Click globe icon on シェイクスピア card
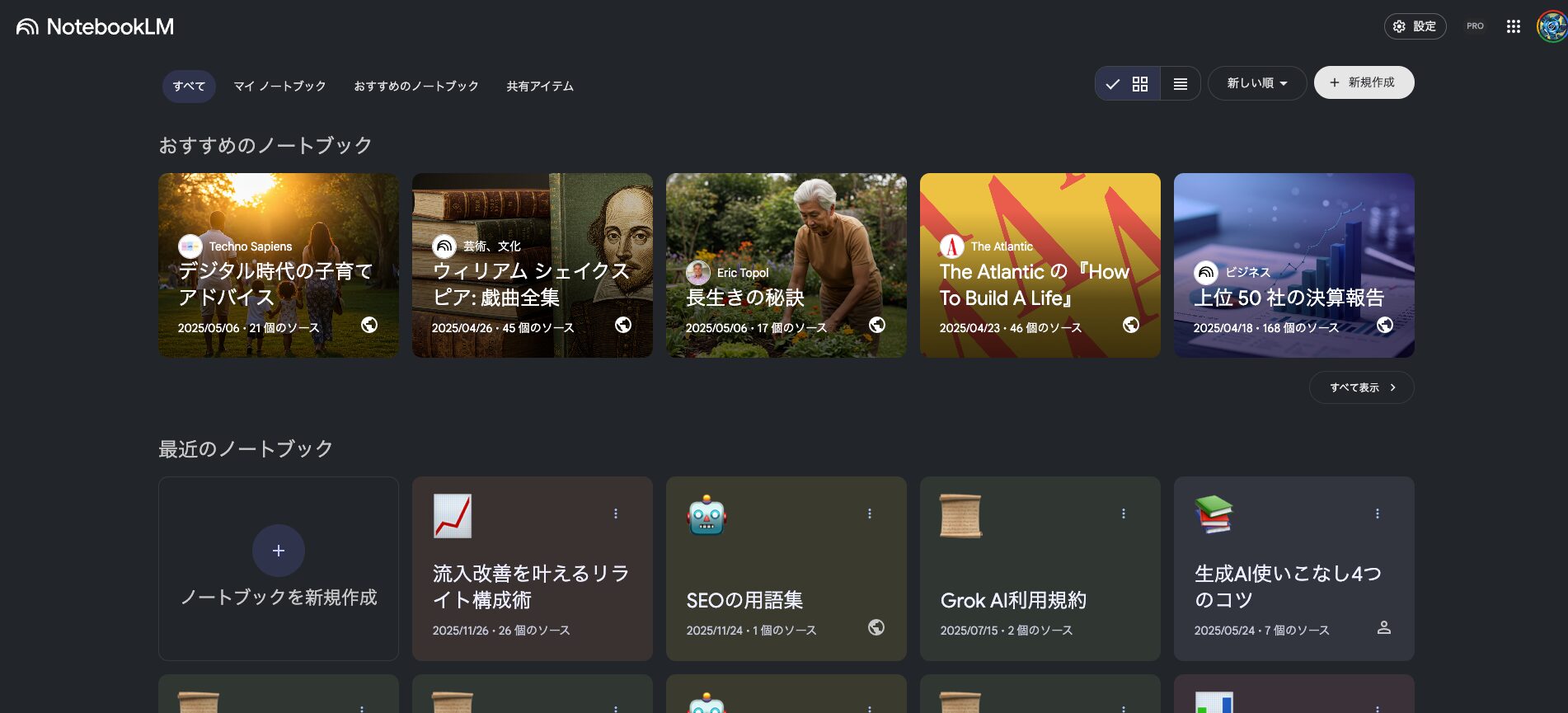The image size is (1568, 713). point(623,325)
